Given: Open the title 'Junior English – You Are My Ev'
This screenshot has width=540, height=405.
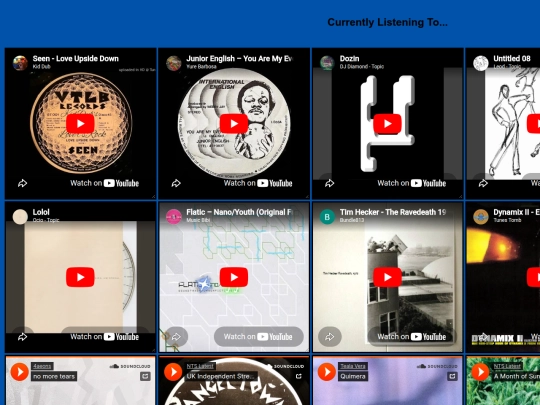Looking at the screenshot, I should 240,59.
